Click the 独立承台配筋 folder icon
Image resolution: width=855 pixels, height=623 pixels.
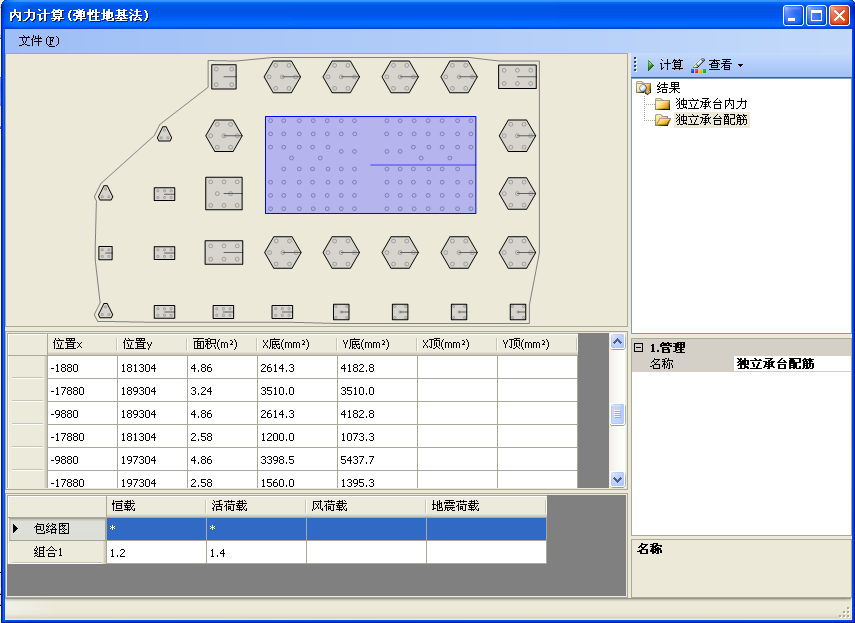click(662, 120)
